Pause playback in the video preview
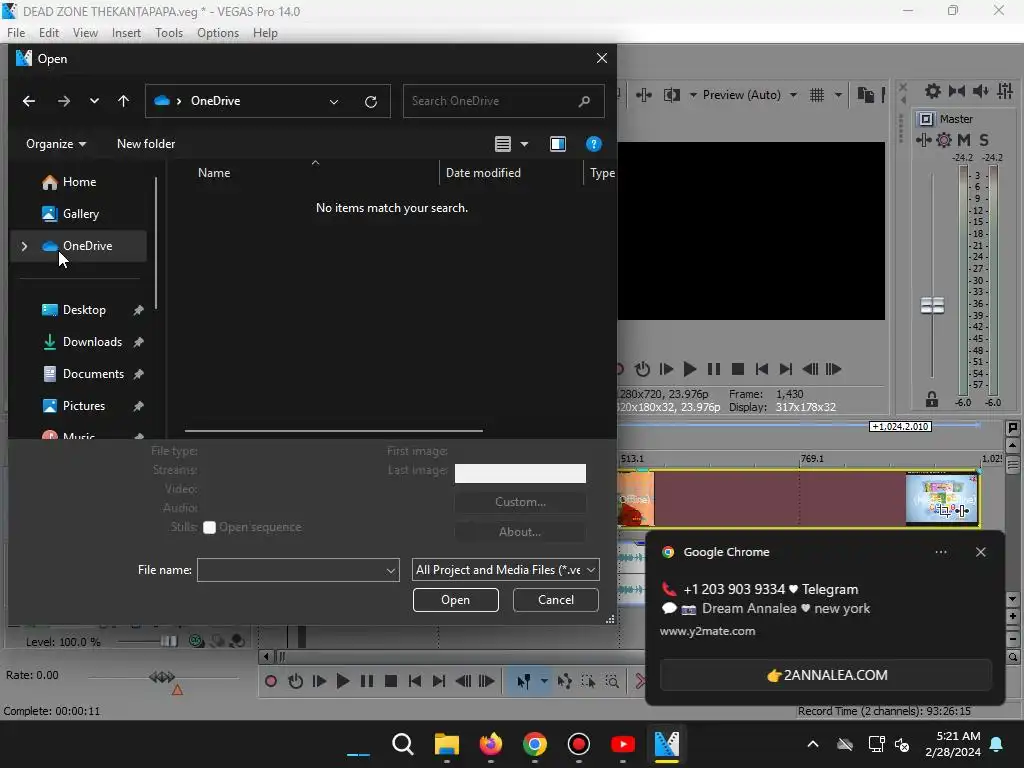 pyautogui.click(x=714, y=370)
